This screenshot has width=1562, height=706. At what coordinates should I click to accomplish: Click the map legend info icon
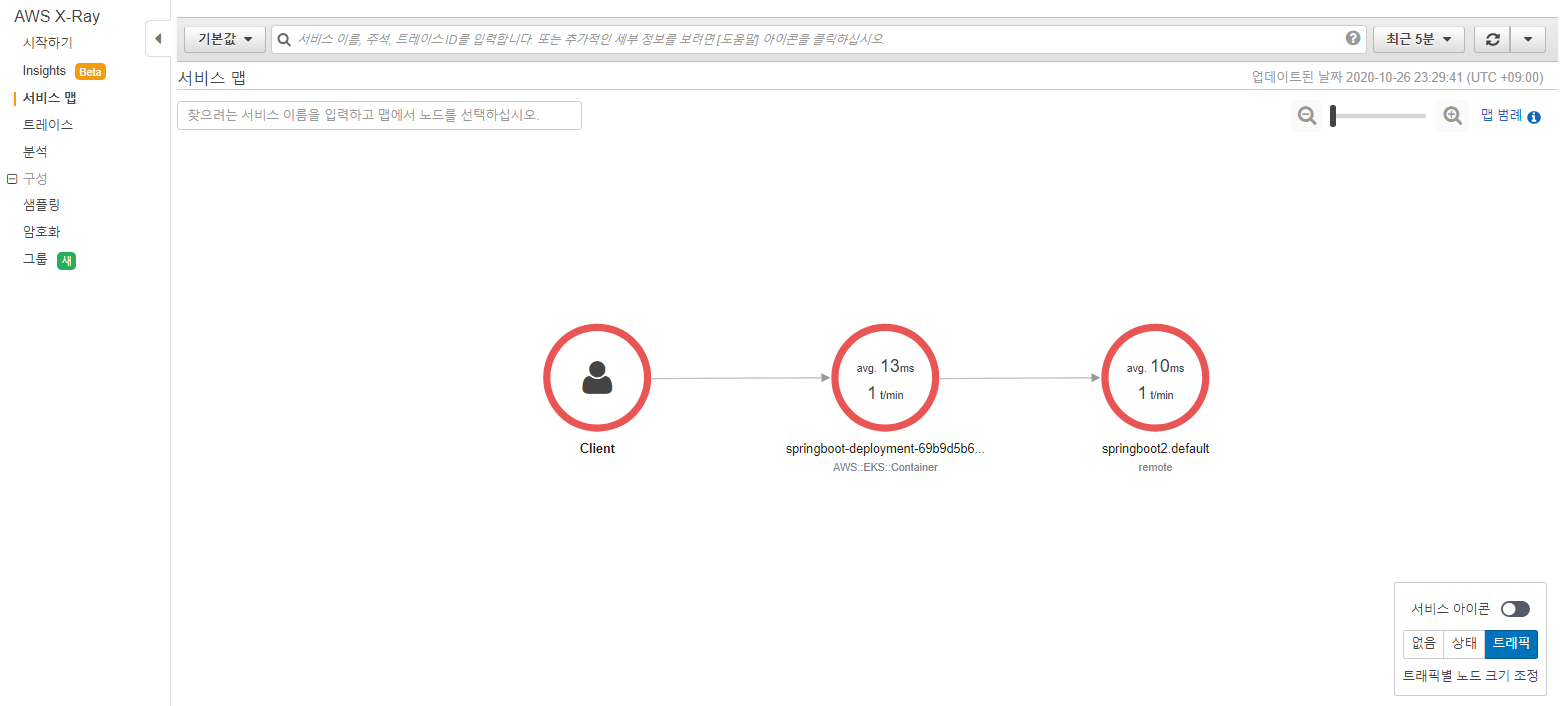(1534, 117)
